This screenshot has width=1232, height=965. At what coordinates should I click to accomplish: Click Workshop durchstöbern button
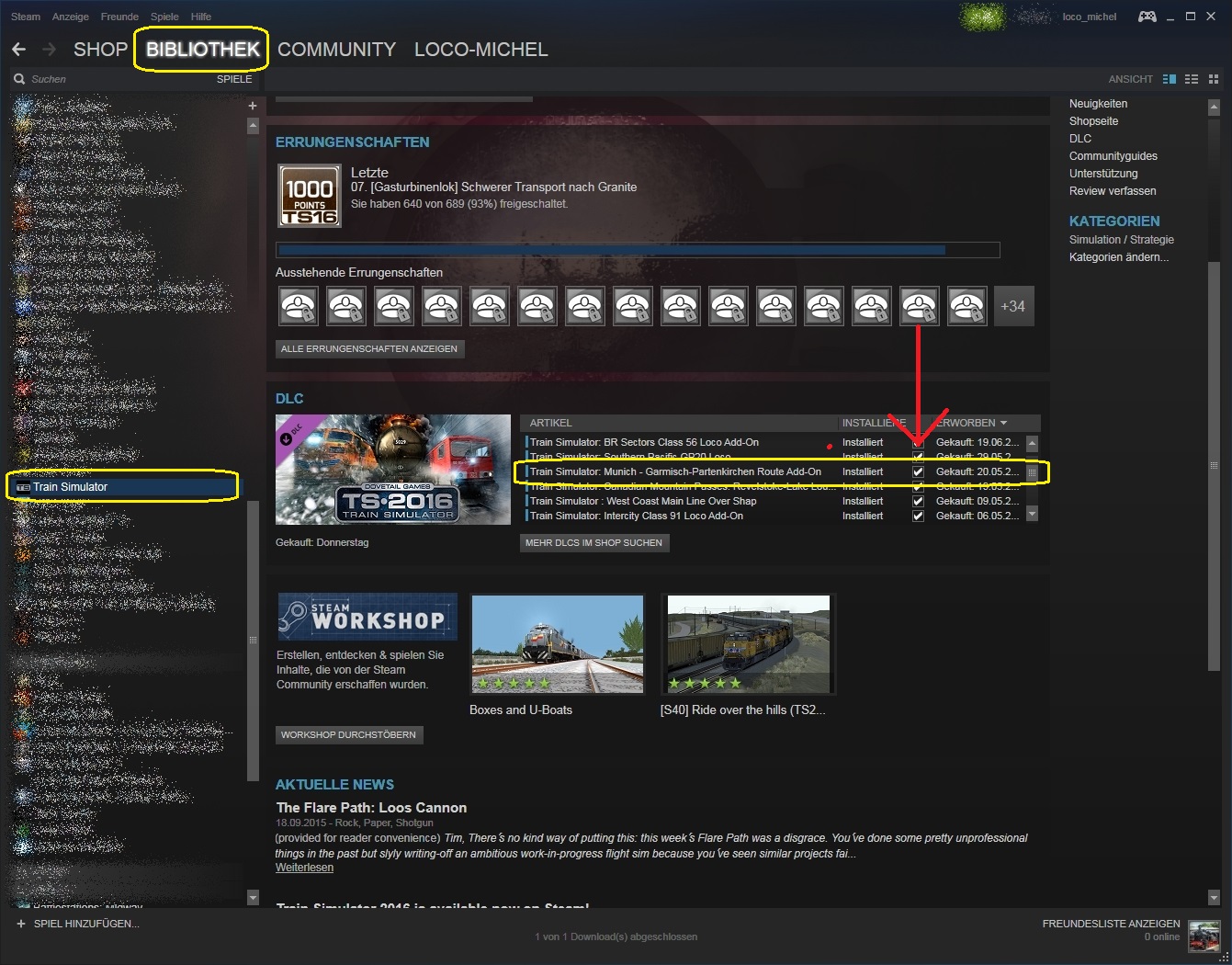click(348, 735)
